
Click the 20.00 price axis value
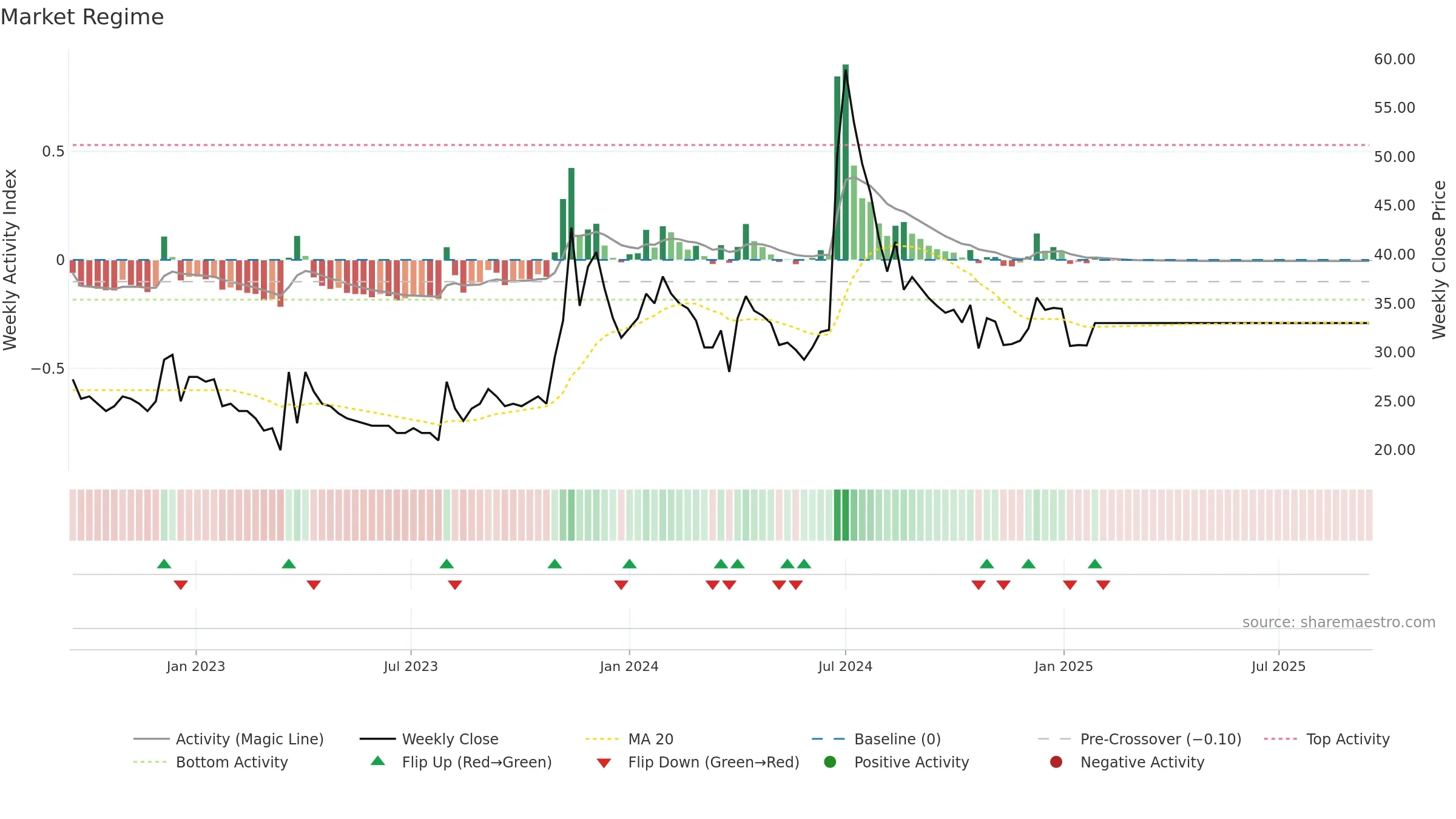[1395, 450]
